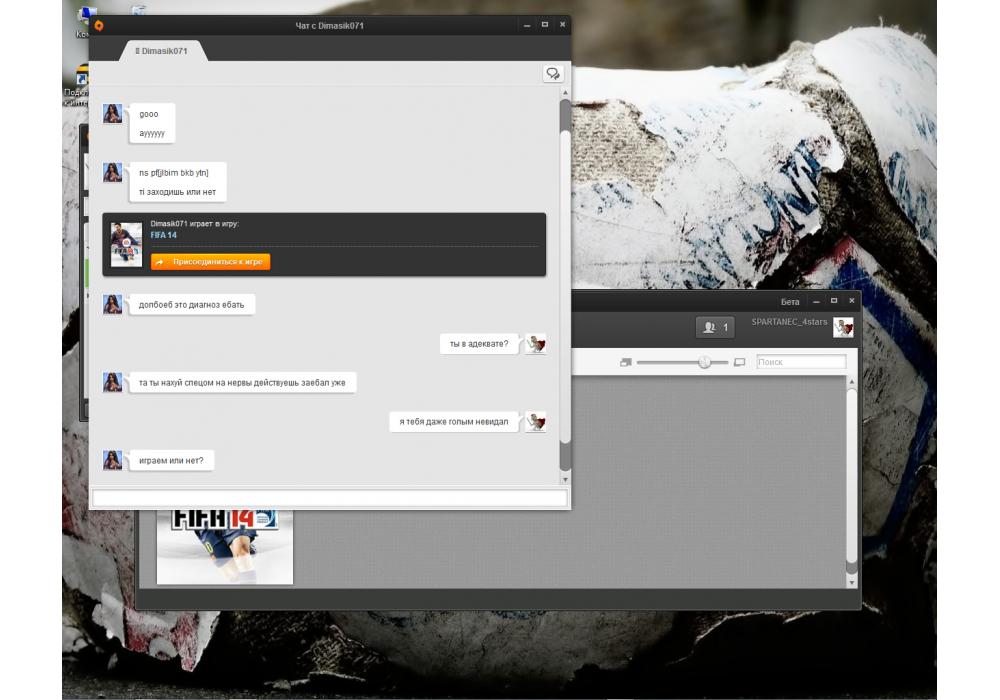Select the Dimasik071 chat tab

tap(161, 50)
